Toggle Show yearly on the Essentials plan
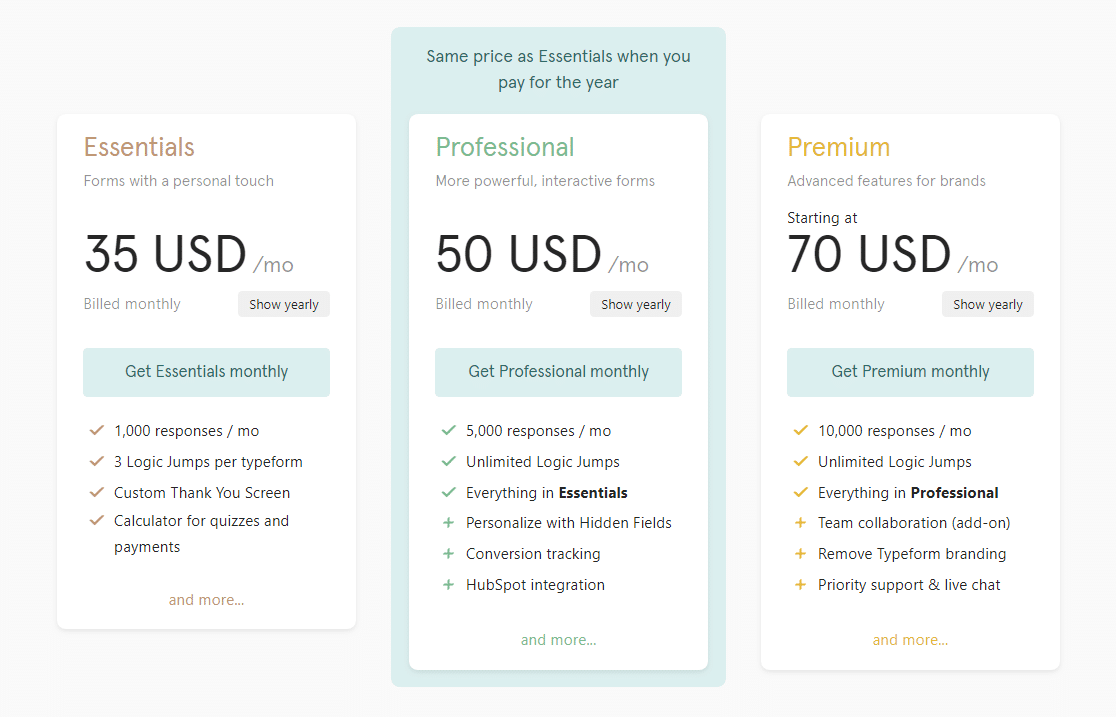The width and height of the screenshot is (1116, 717). point(284,305)
